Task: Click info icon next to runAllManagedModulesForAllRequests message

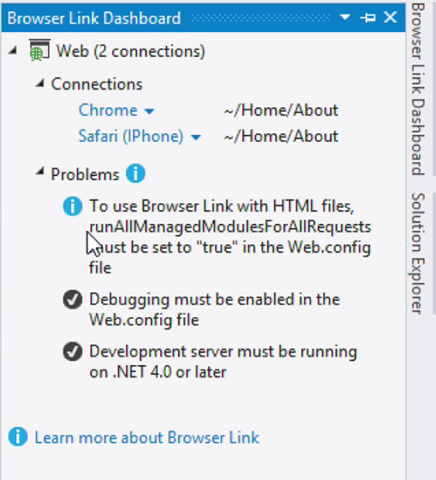Action: 72,206
